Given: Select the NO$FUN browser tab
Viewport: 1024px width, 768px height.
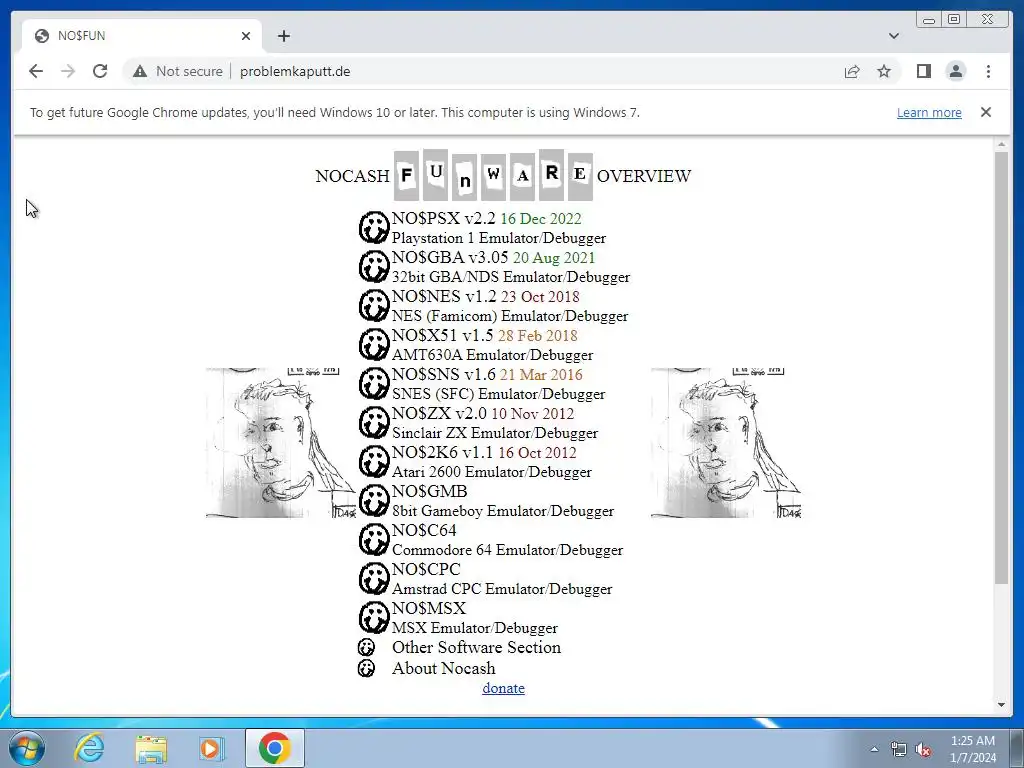Looking at the screenshot, I should tap(142, 36).
